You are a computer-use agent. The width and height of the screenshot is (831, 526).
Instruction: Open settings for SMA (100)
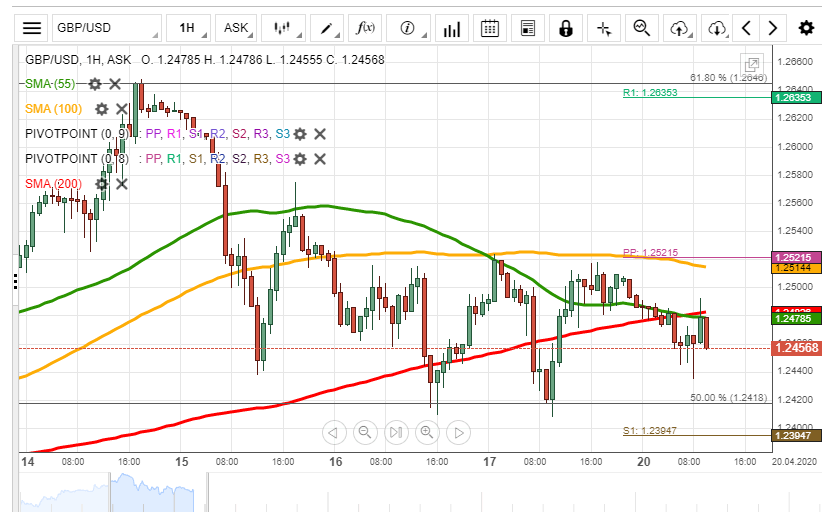pos(102,109)
